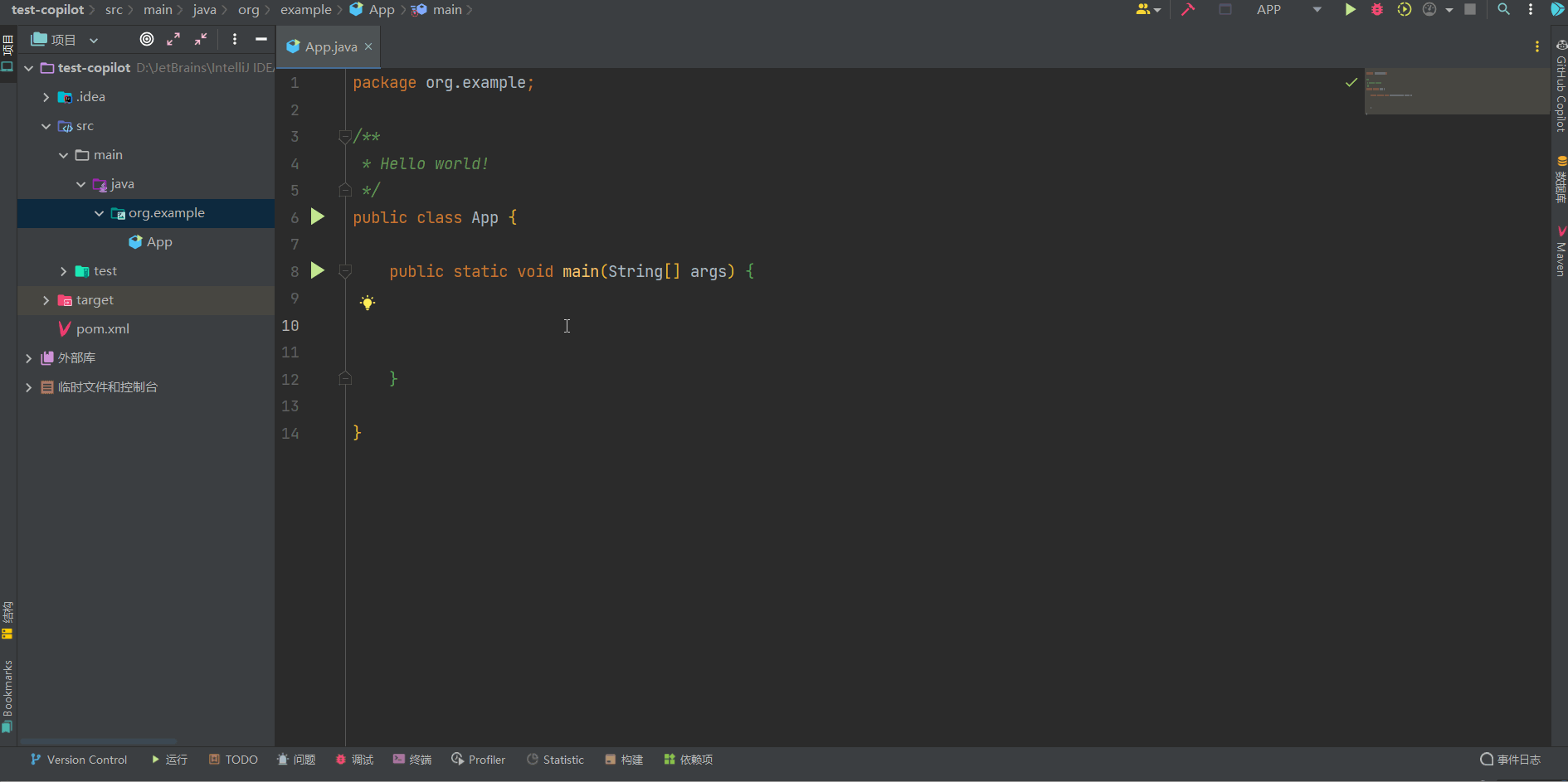Viewport: 1568px width, 782px height.
Task: Place cursor on the package org.example line
Action: click(443, 83)
